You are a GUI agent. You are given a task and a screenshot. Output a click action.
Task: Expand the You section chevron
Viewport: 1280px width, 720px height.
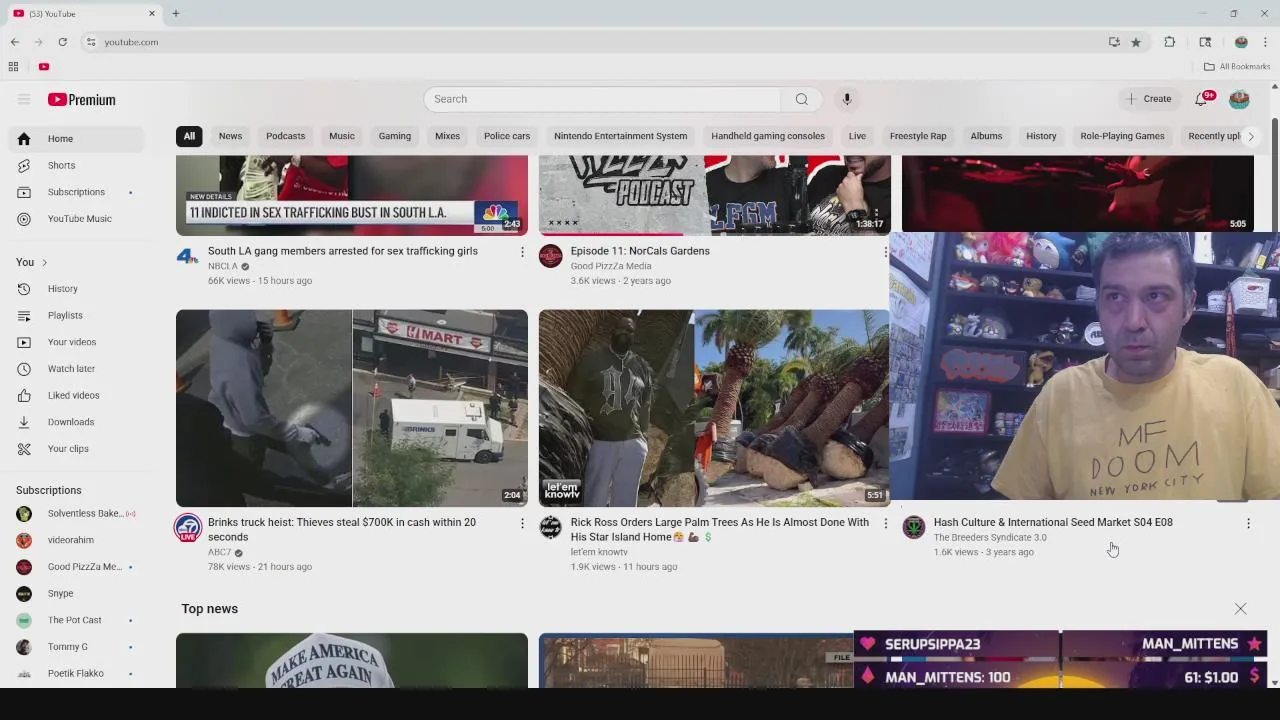coord(44,262)
